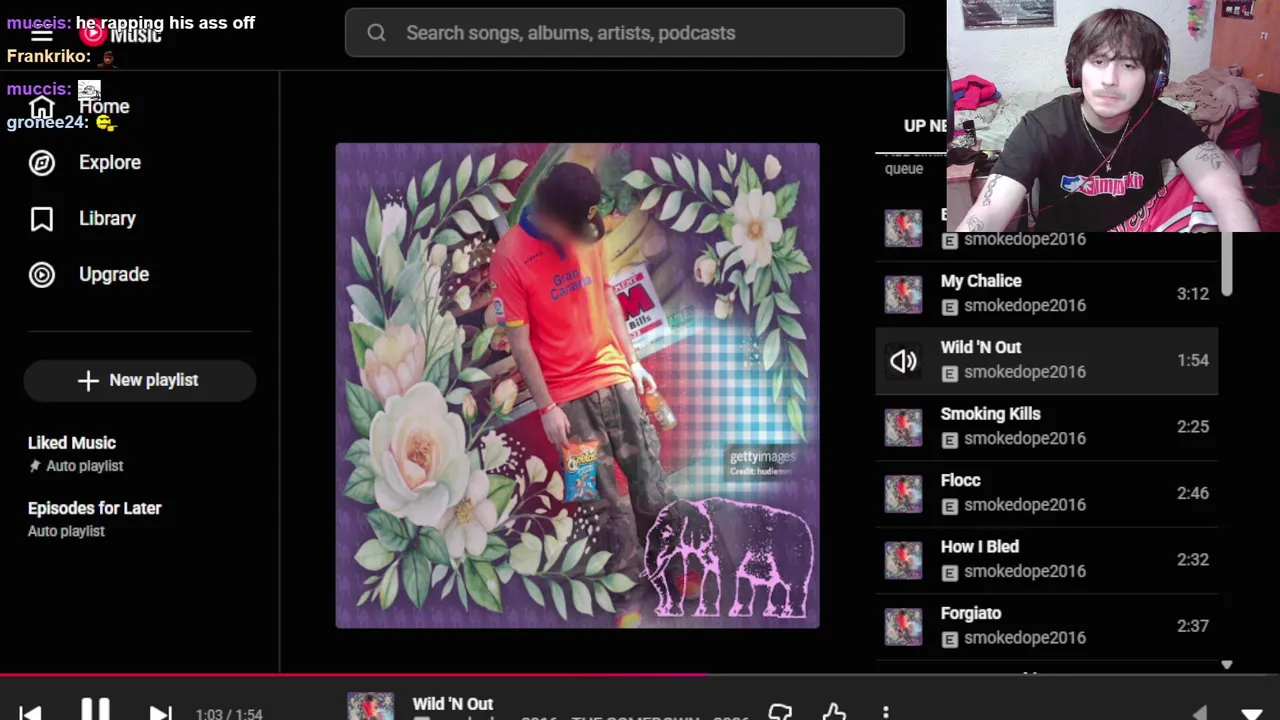Viewport: 1280px width, 720px height.
Task: Click the 1:54 duration of Wild 'N Out
Action: coord(1193,360)
